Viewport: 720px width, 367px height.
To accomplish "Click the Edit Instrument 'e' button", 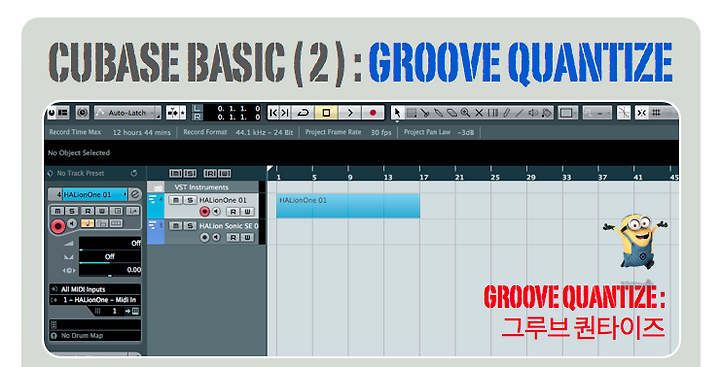I will (x=135, y=194).
